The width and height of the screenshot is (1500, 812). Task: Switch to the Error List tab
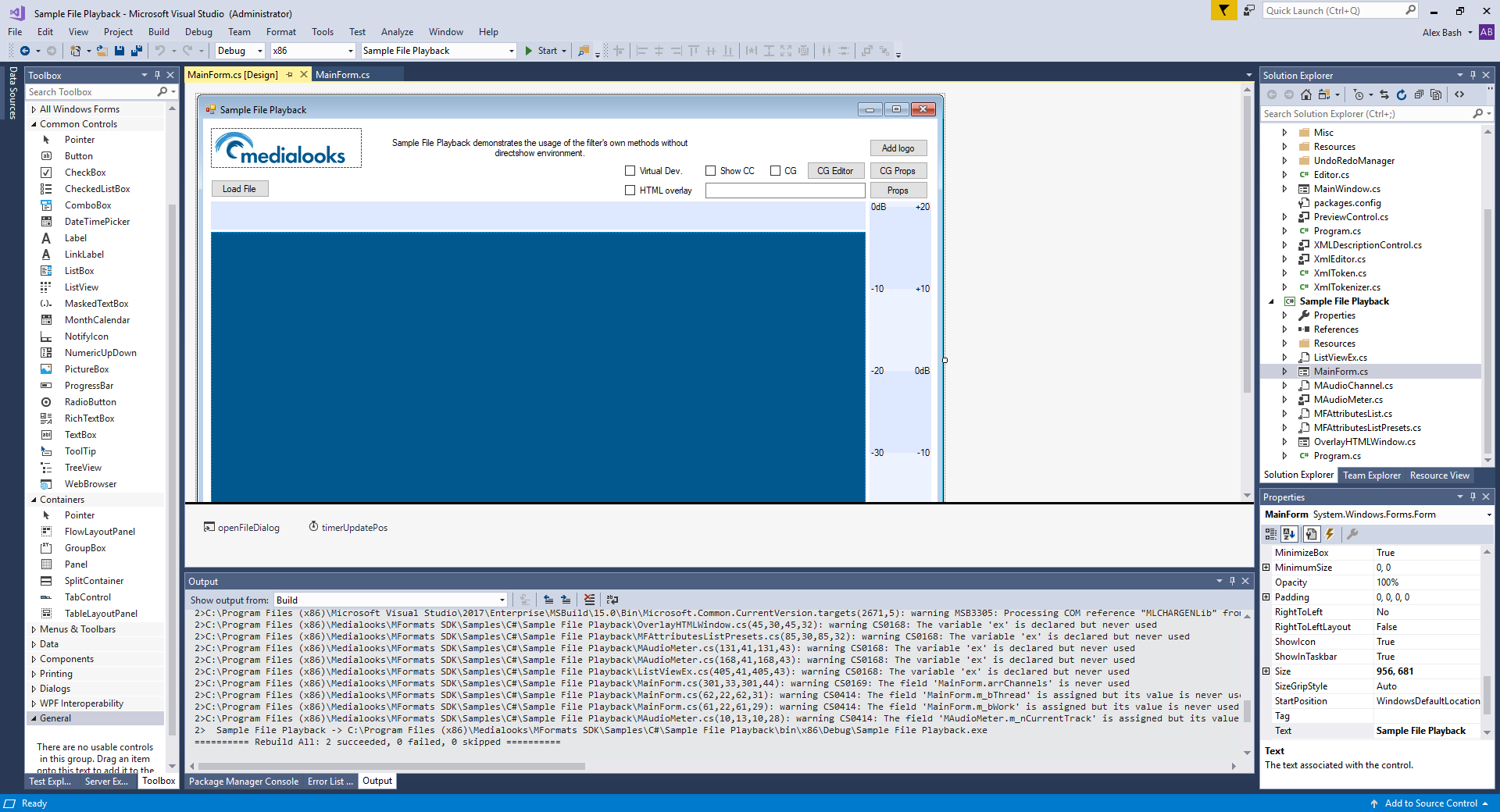[330, 781]
